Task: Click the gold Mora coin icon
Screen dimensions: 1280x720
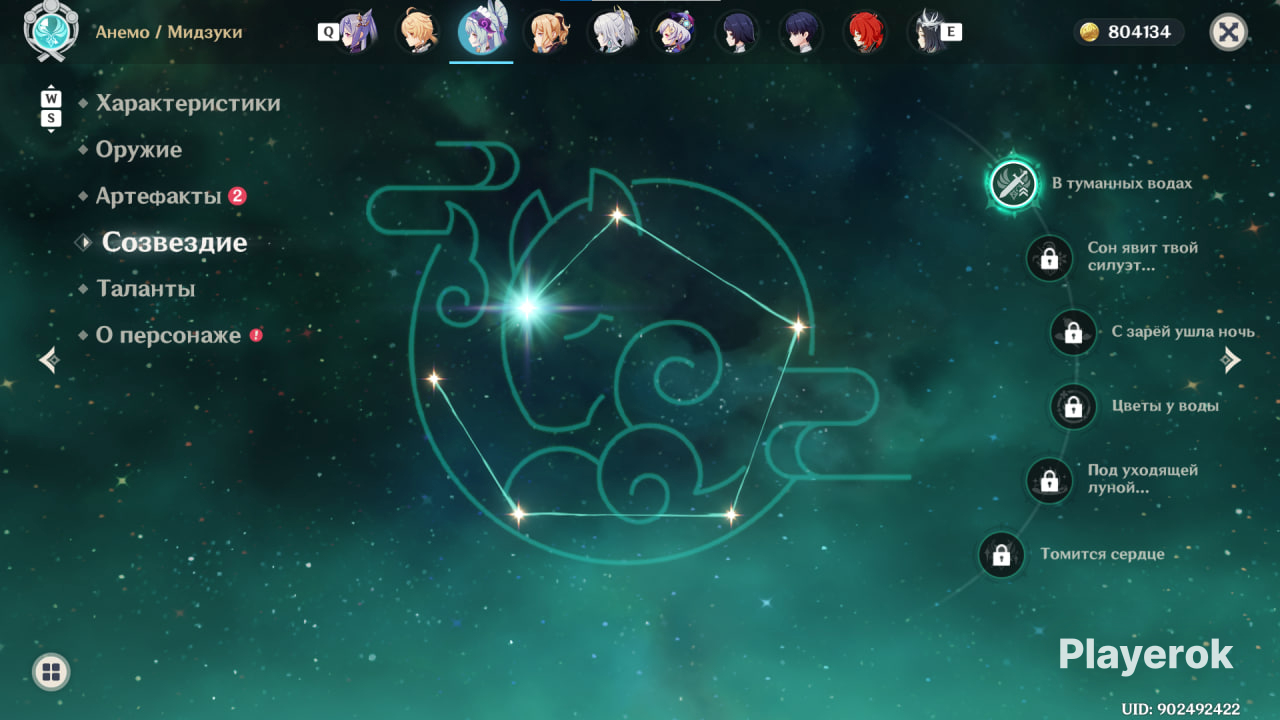Action: coord(1090,32)
